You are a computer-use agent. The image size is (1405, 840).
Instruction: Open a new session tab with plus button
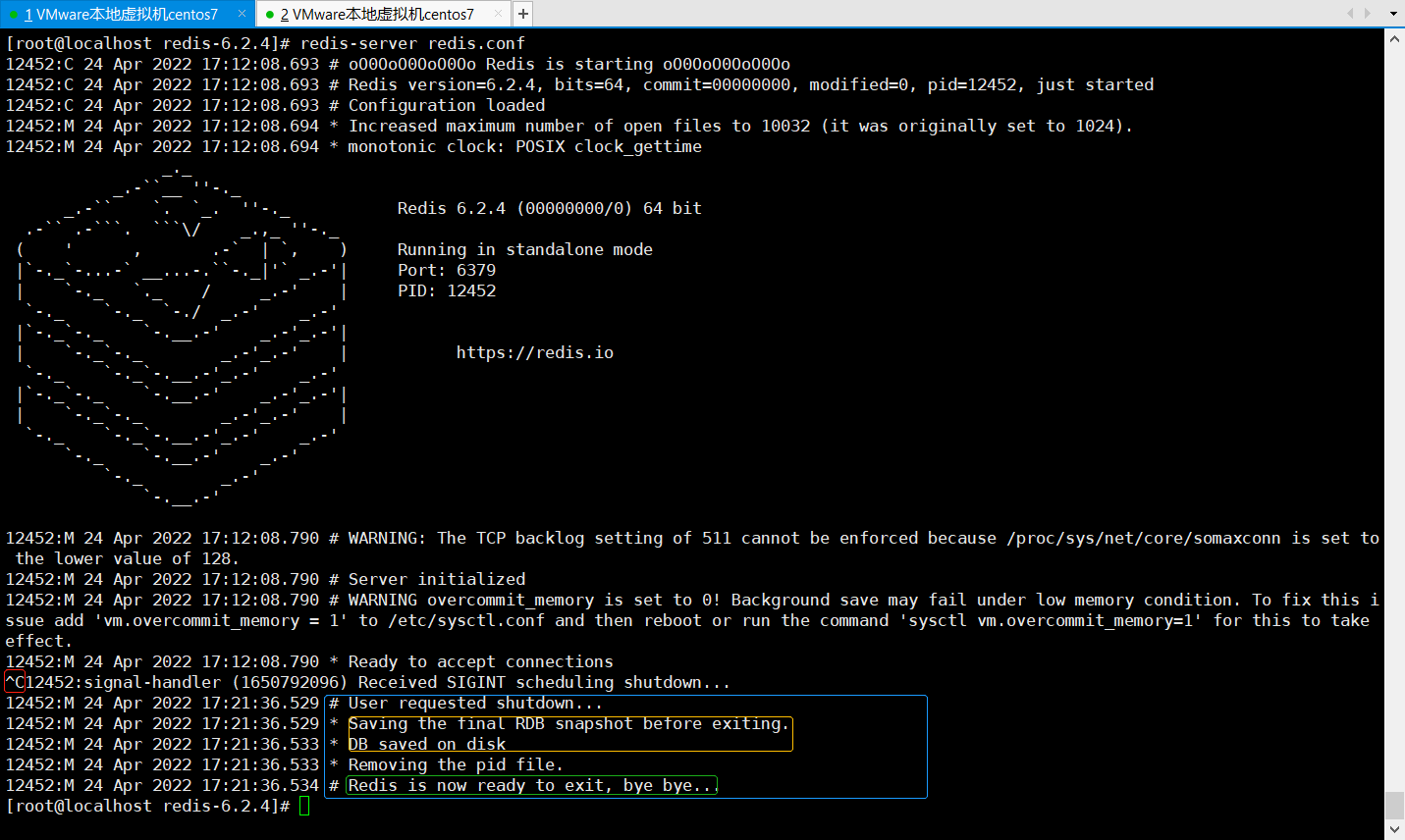(523, 14)
